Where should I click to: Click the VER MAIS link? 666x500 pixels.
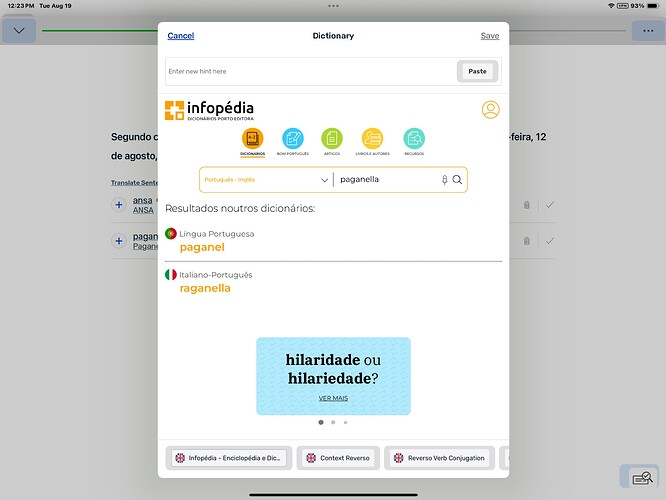[333, 398]
